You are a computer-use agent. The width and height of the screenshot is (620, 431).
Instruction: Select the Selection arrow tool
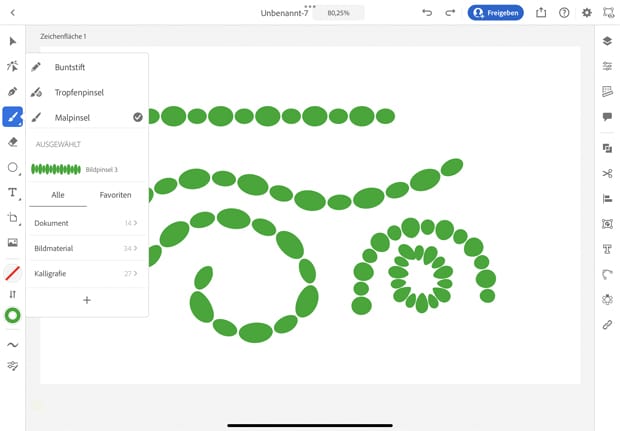(13, 41)
